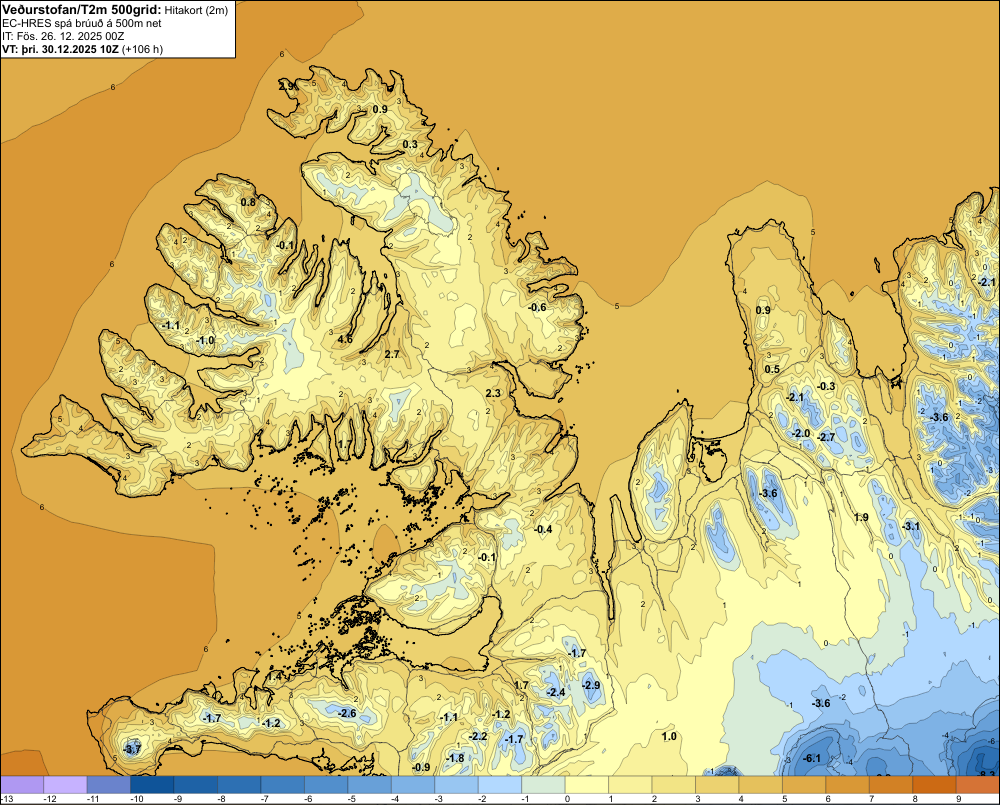This screenshot has width=1000, height=805.
Task: Click the '-13' legend label
Action: point(8,799)
